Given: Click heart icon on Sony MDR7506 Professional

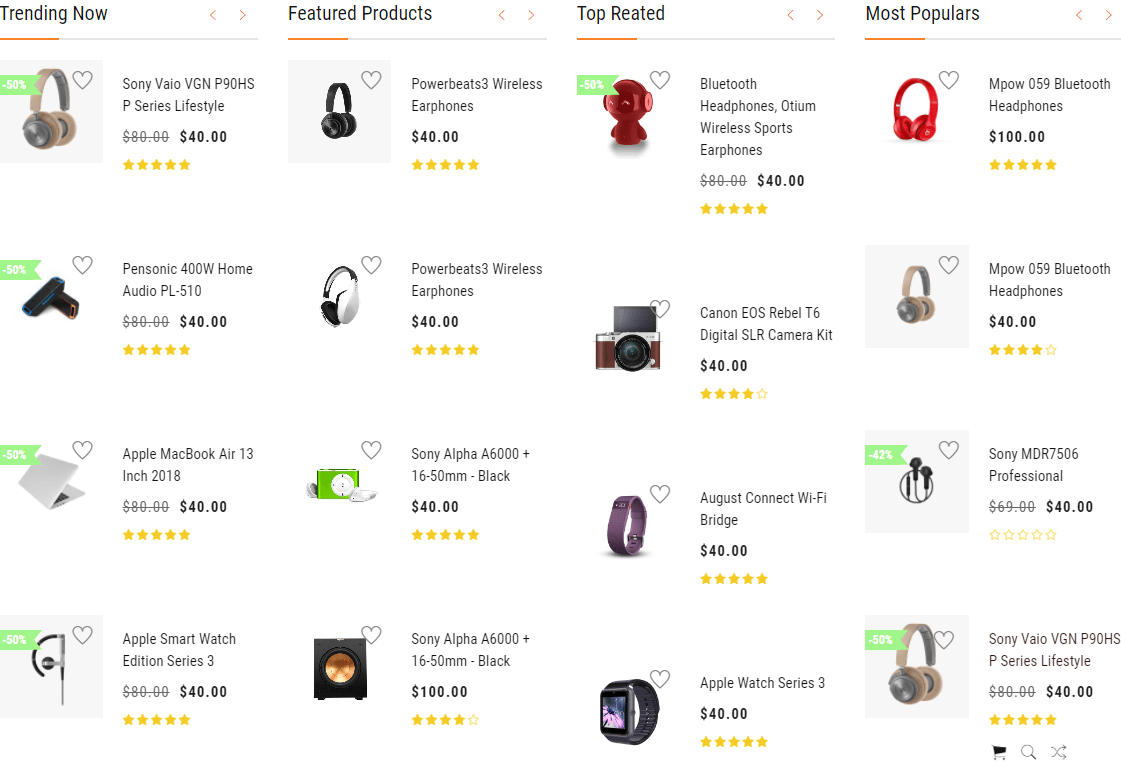Looking at the screenshot, I should point(948,450).
